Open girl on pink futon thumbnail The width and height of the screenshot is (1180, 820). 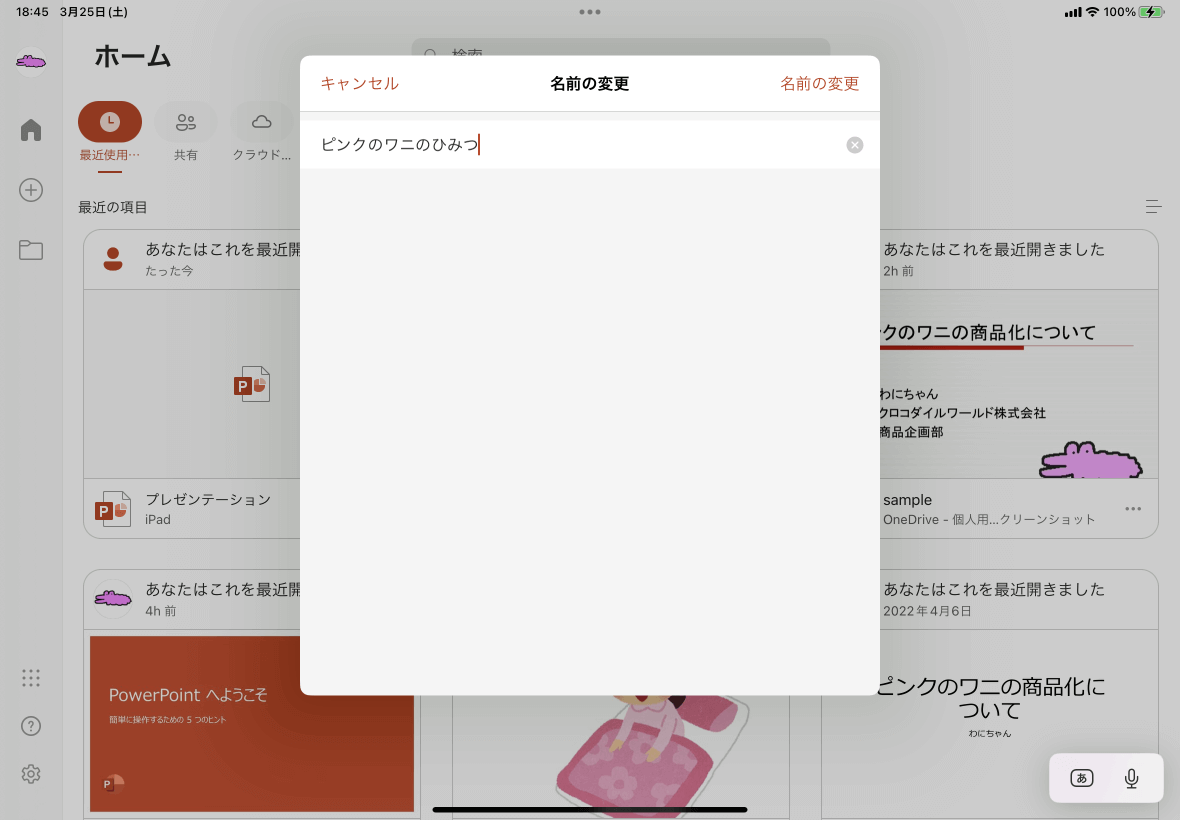tap(621, 755)
